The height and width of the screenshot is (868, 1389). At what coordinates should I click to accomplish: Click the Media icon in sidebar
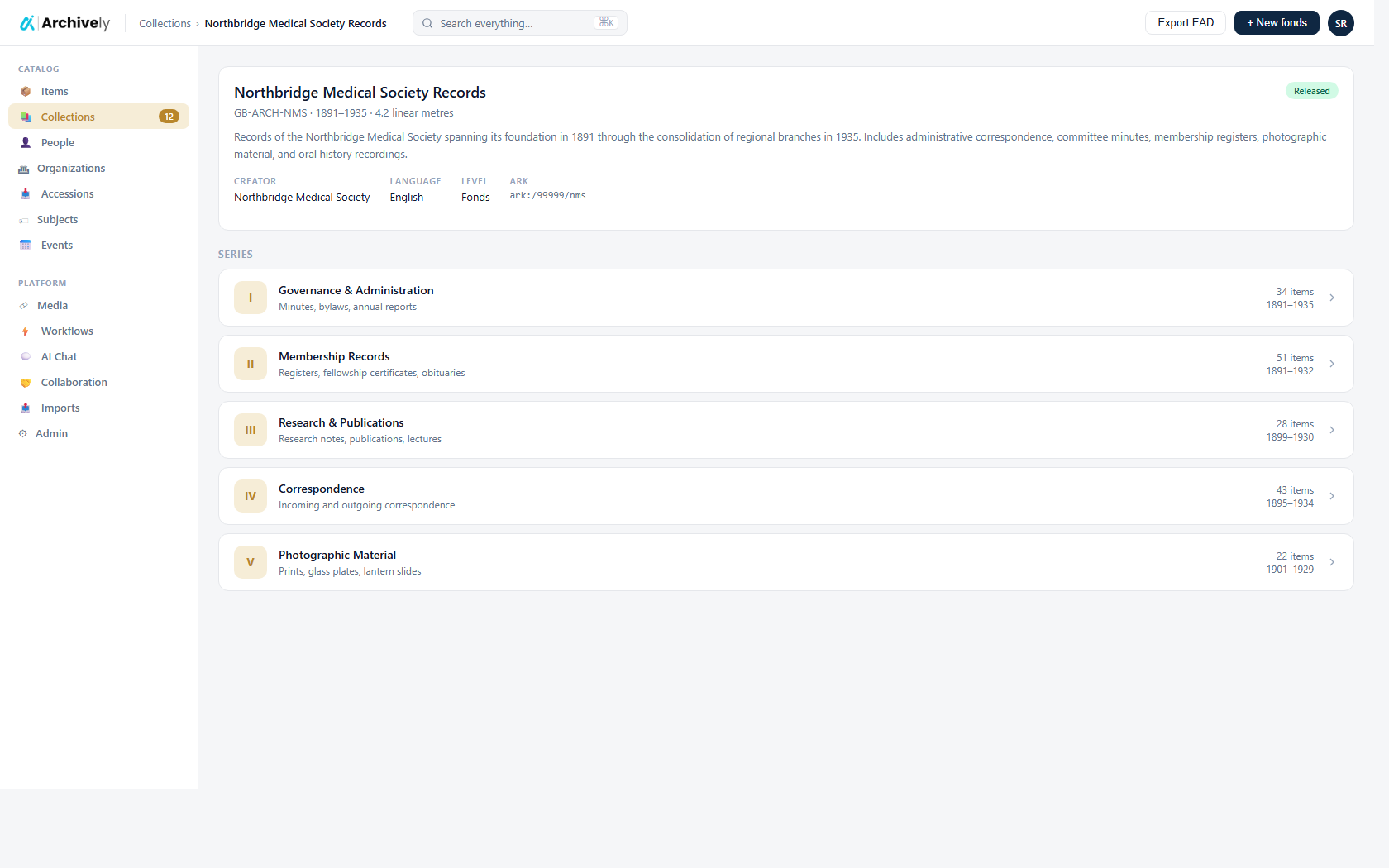pyautogui.click(x=23, y=306)
